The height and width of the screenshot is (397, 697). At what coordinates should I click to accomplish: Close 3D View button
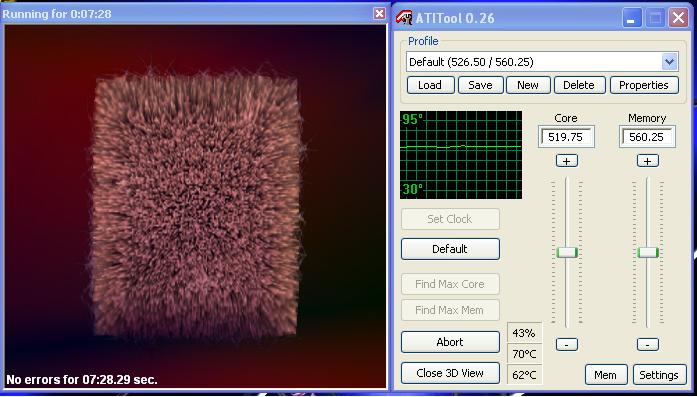tap(450, 373)
